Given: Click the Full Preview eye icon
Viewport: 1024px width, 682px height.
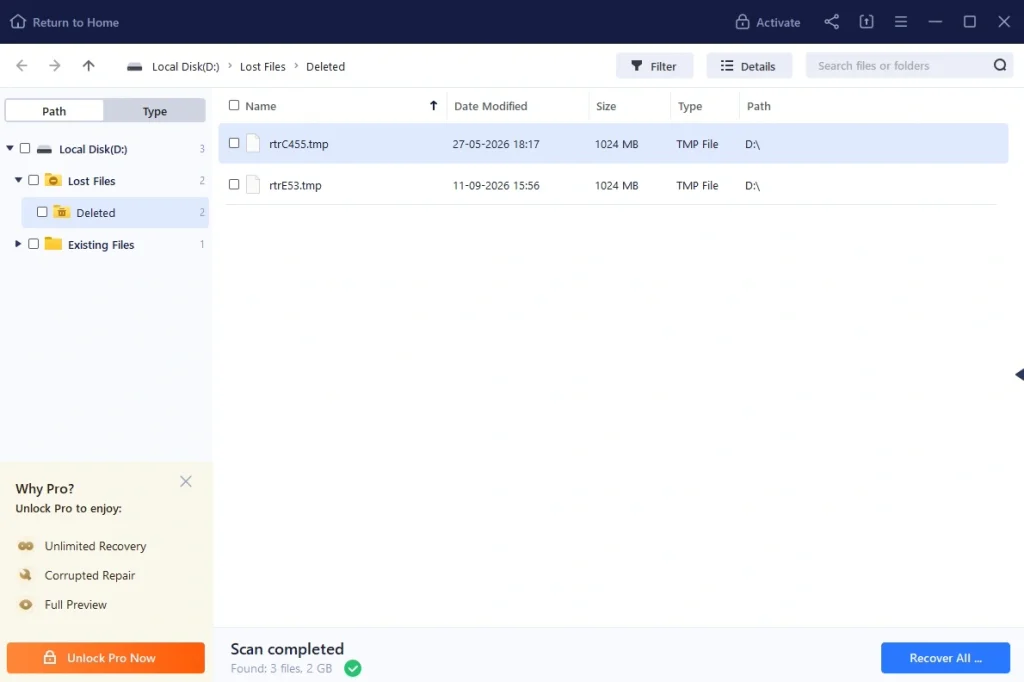Looking at the screenshot, I should pos(25,604).
